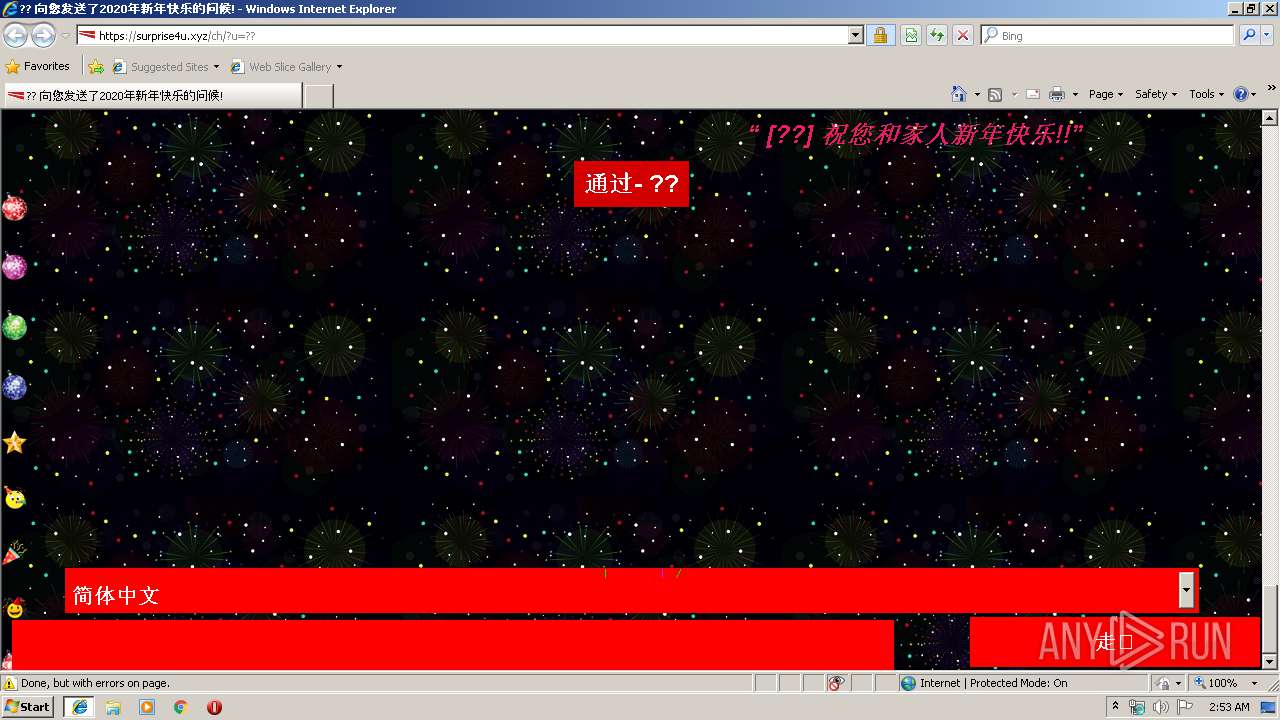The image size is (1280, 720).
Task: Click the Windows Start button
Action: (28, 707)
